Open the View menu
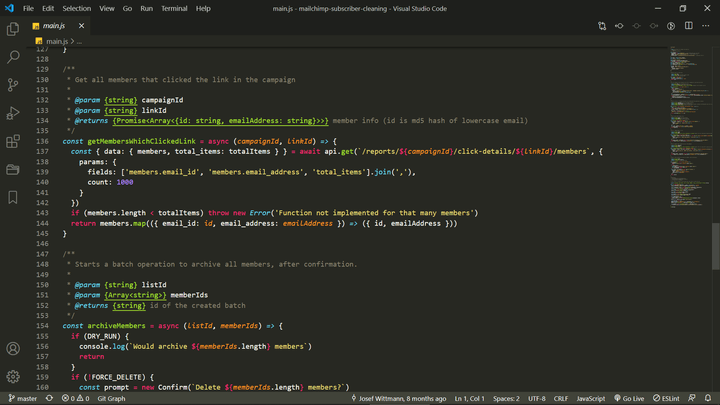Screen dimensions: 720x405 pyautogui.click(x=107, y=8)
